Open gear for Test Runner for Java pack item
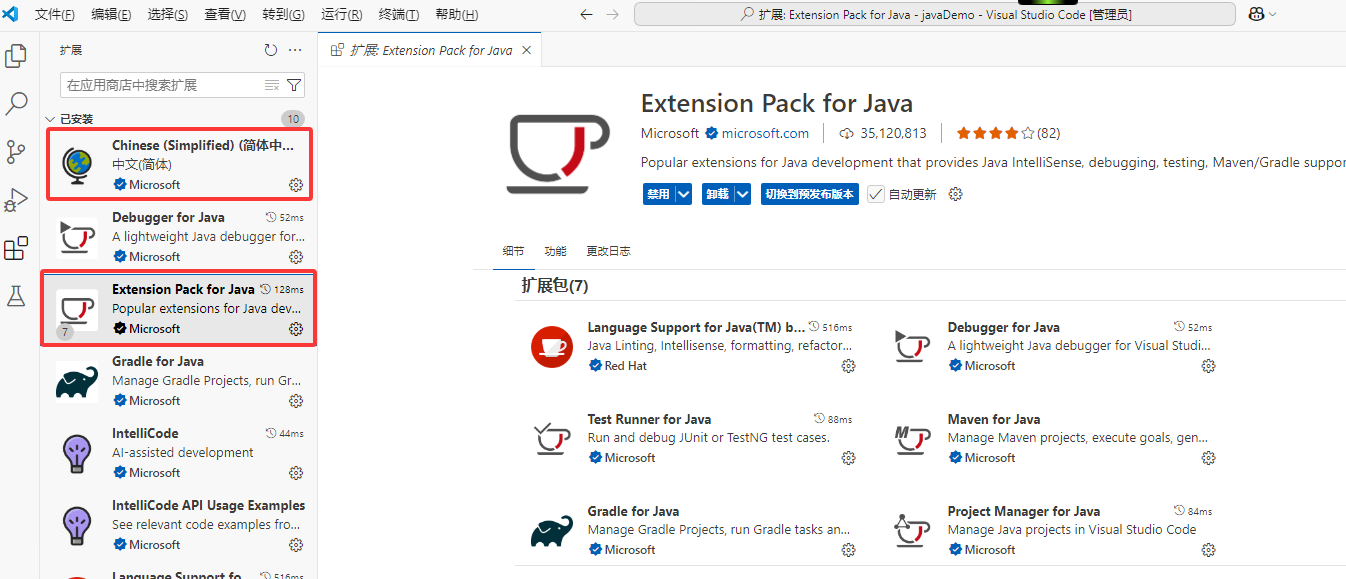Image resolution: width=1346 pixels, height=579 pixels. pos(849,458)
